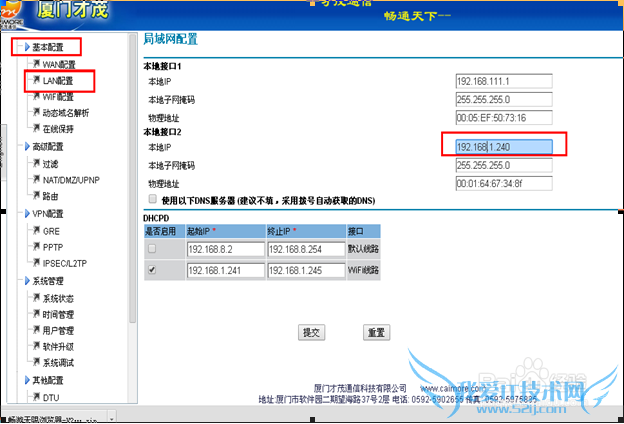Screen dimensions: 624x424
Task: Click the PPTP page icon
Action: click(36, 246)
